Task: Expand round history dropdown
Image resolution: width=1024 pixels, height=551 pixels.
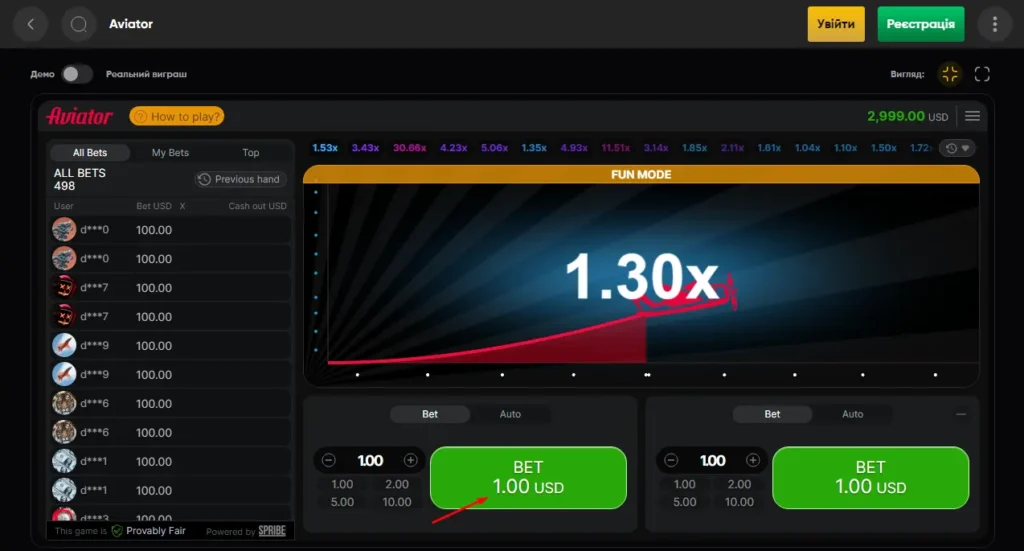Action: [957, 148]
